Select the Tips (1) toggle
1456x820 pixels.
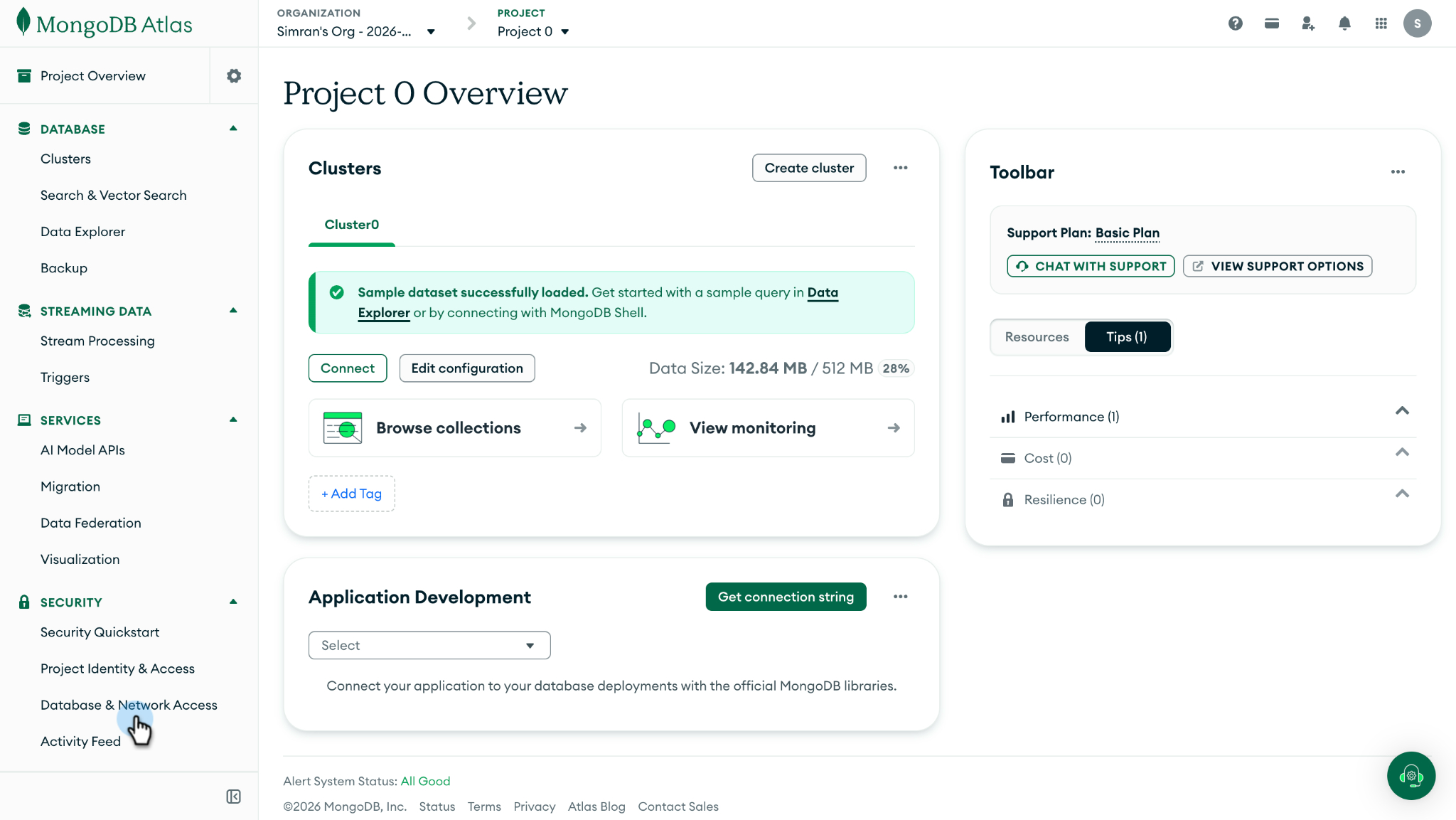click(1127, 337)
